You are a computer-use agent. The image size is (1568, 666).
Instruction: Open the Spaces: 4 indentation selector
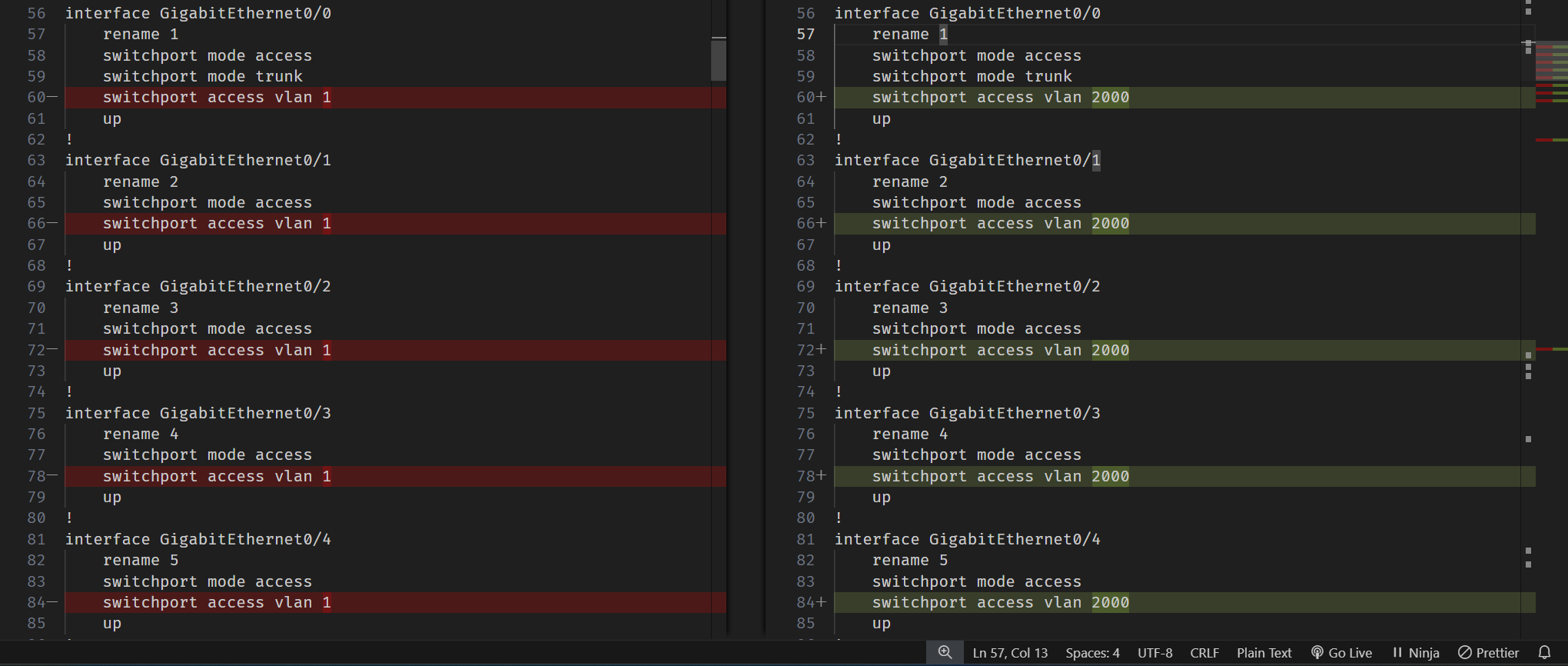point(1092,653)
